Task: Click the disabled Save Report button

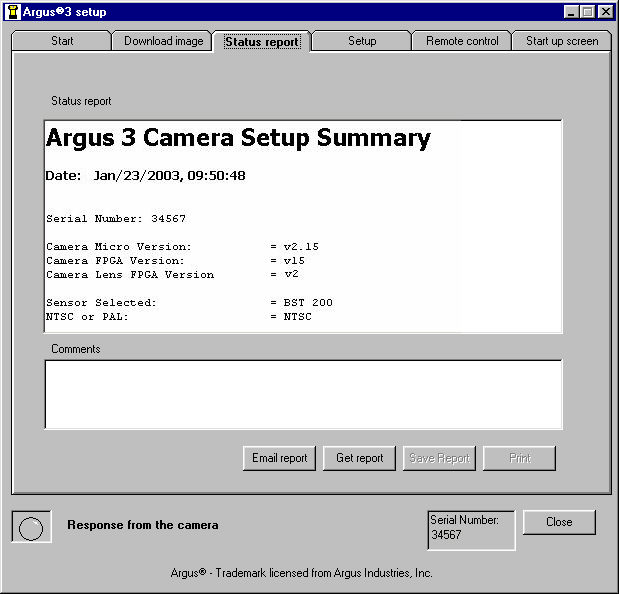Action: pyautogui.click(x=439, y=458)
